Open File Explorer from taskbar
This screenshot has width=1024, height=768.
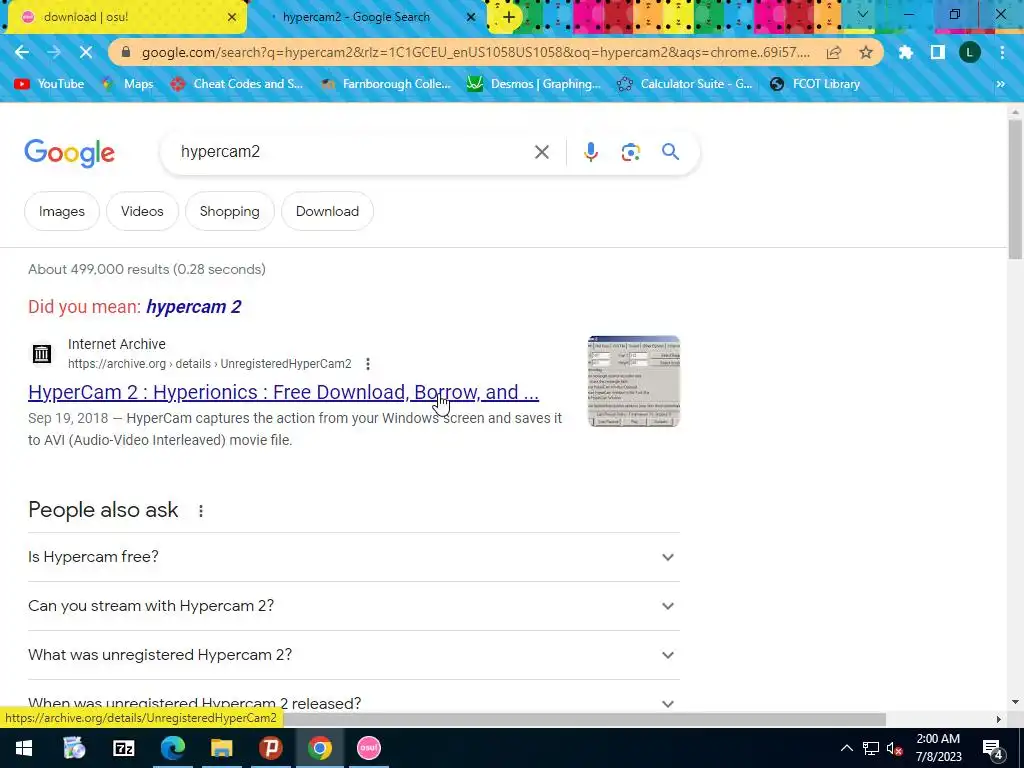[x=221, y=748]
